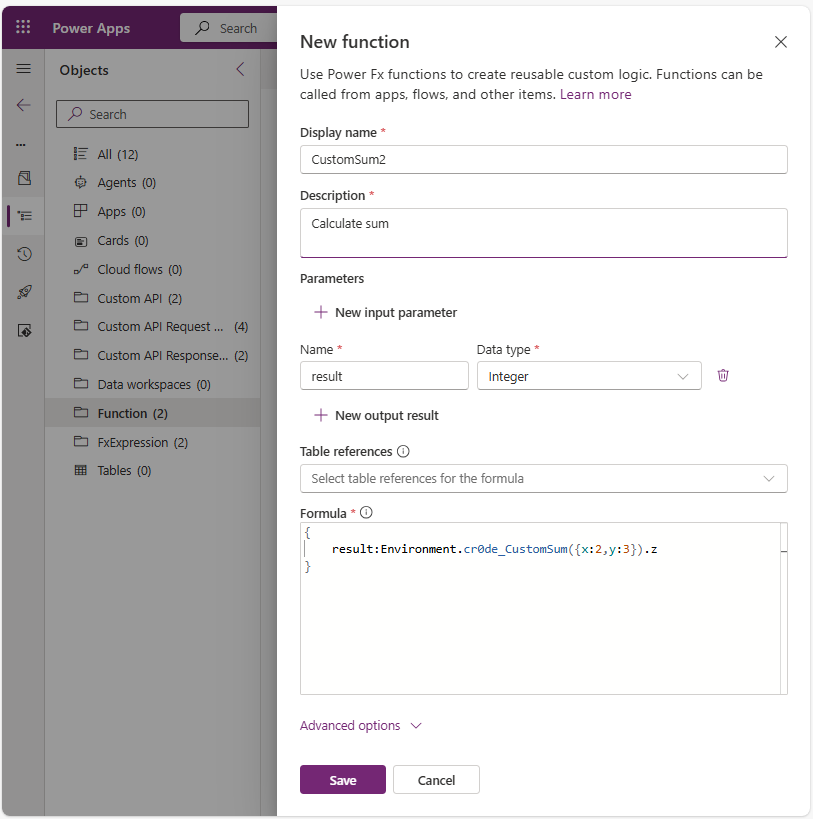The image size is (813, 819).
Task: Close the New function panel
Action: (x=781, y=42)
